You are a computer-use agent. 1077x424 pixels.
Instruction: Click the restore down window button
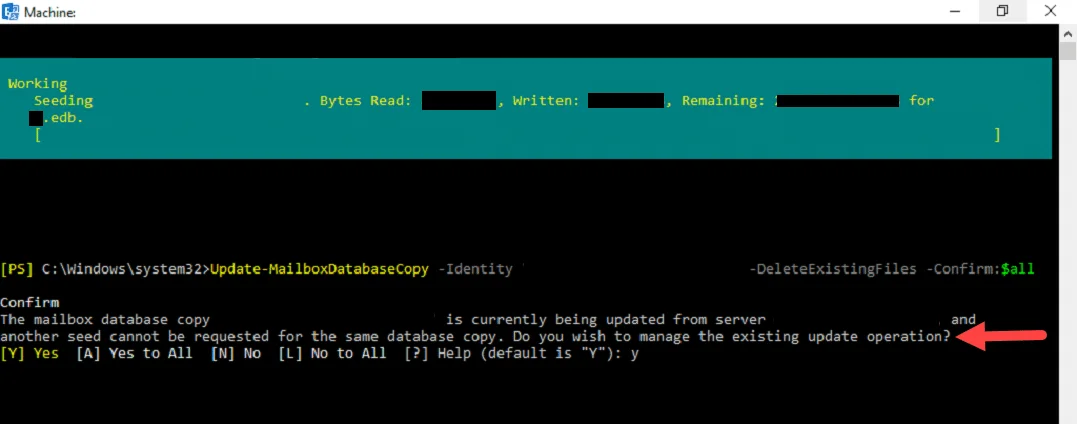[x=1002, y=11]
